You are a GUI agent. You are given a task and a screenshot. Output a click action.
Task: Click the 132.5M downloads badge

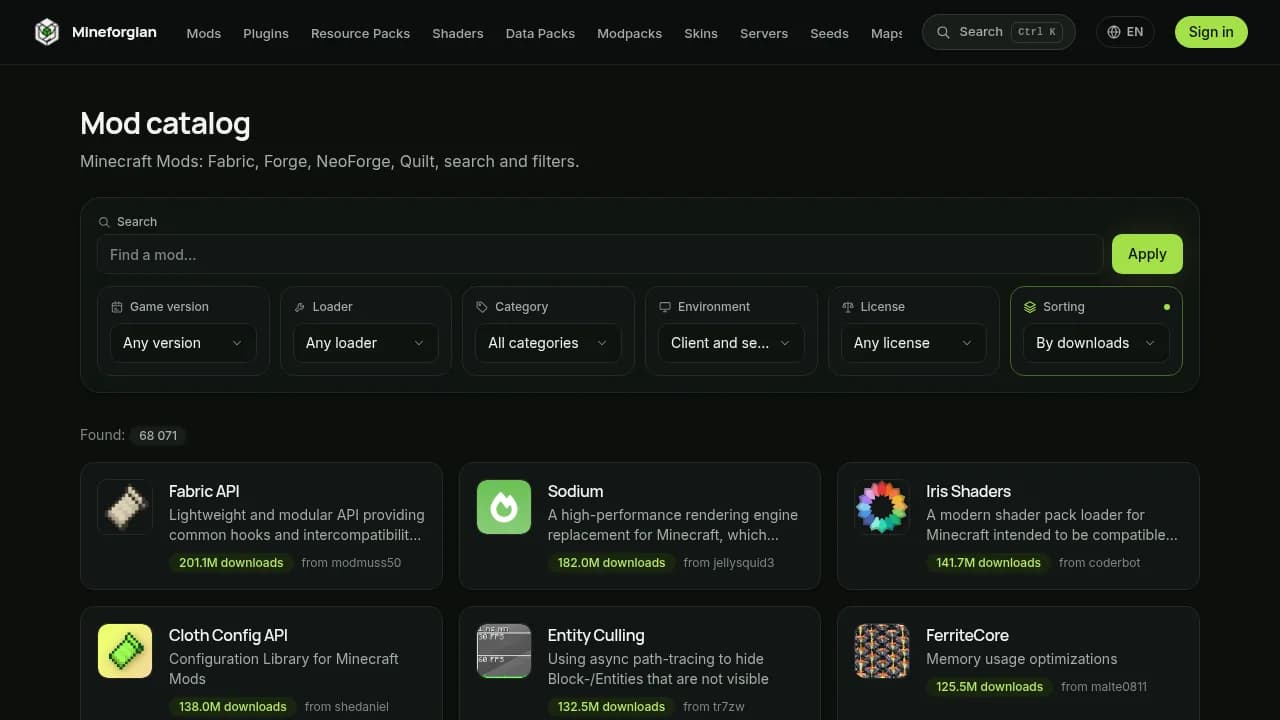point(611,707)
